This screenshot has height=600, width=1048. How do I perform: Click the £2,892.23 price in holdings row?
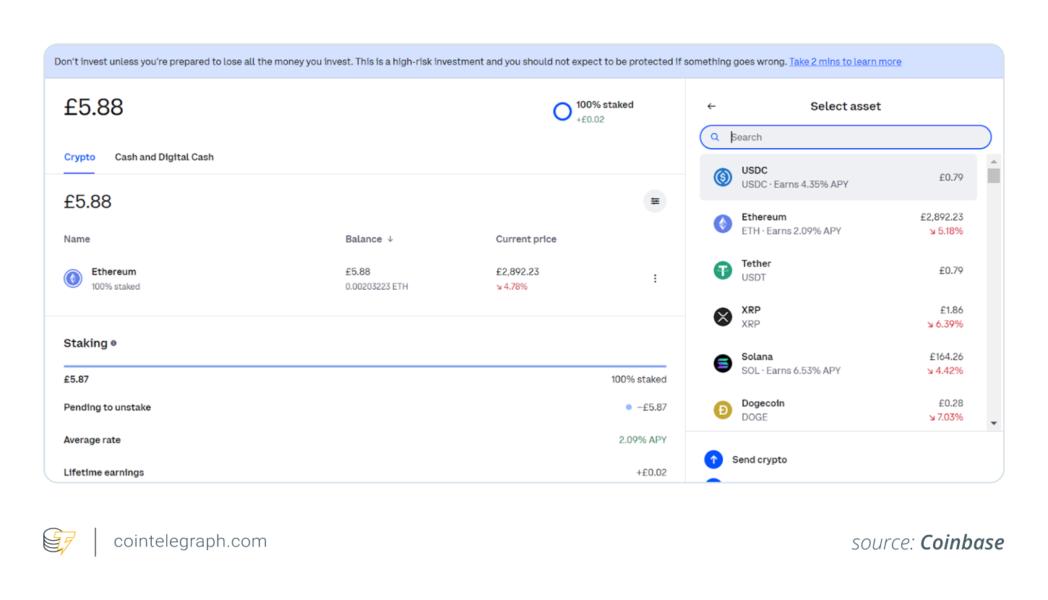(x=517, y=272)
